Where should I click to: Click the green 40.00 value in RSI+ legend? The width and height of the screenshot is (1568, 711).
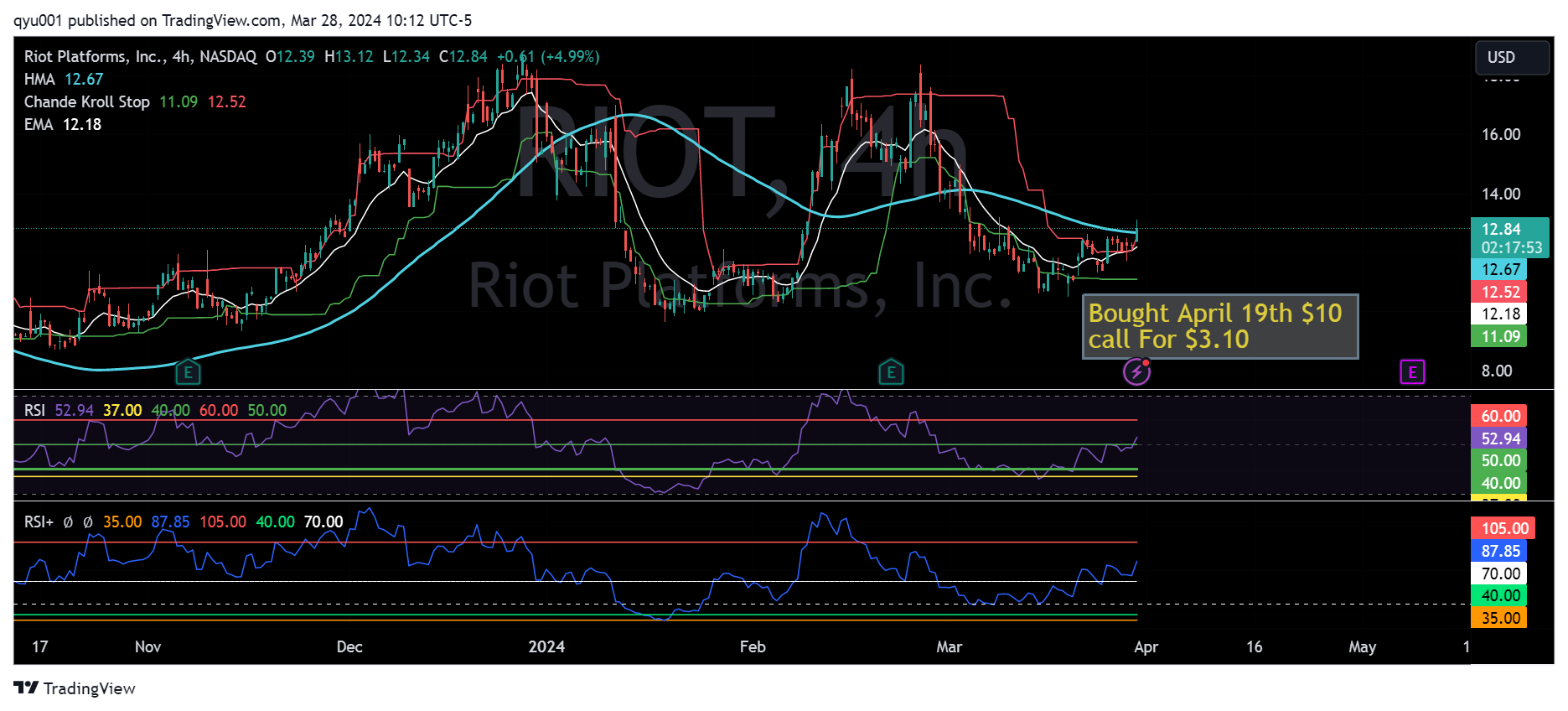(x=275, y=522)
